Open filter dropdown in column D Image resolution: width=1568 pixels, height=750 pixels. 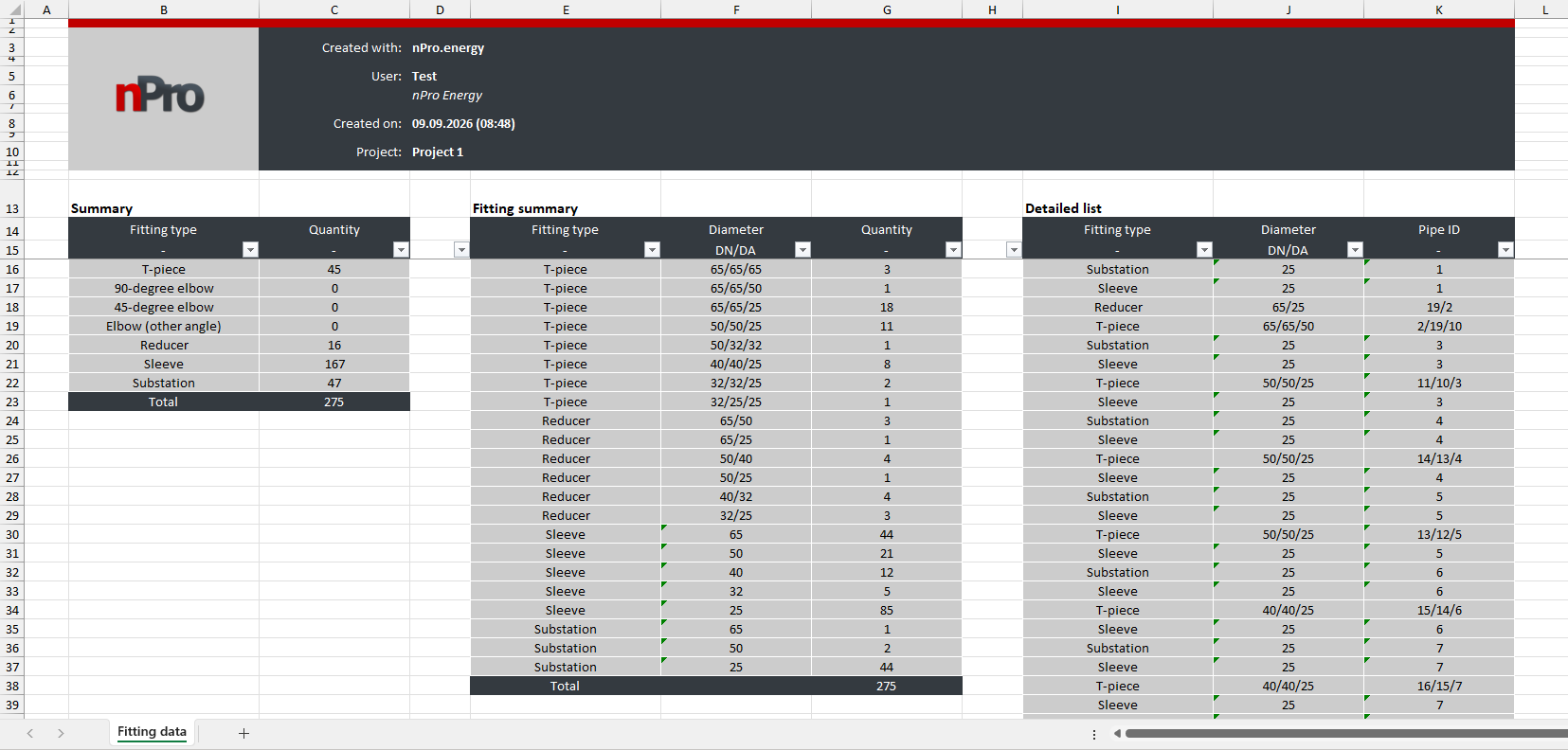click(461, 250)
